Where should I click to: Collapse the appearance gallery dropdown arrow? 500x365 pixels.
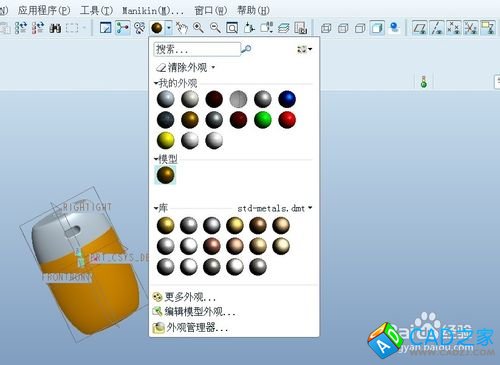tap(169, 28)
